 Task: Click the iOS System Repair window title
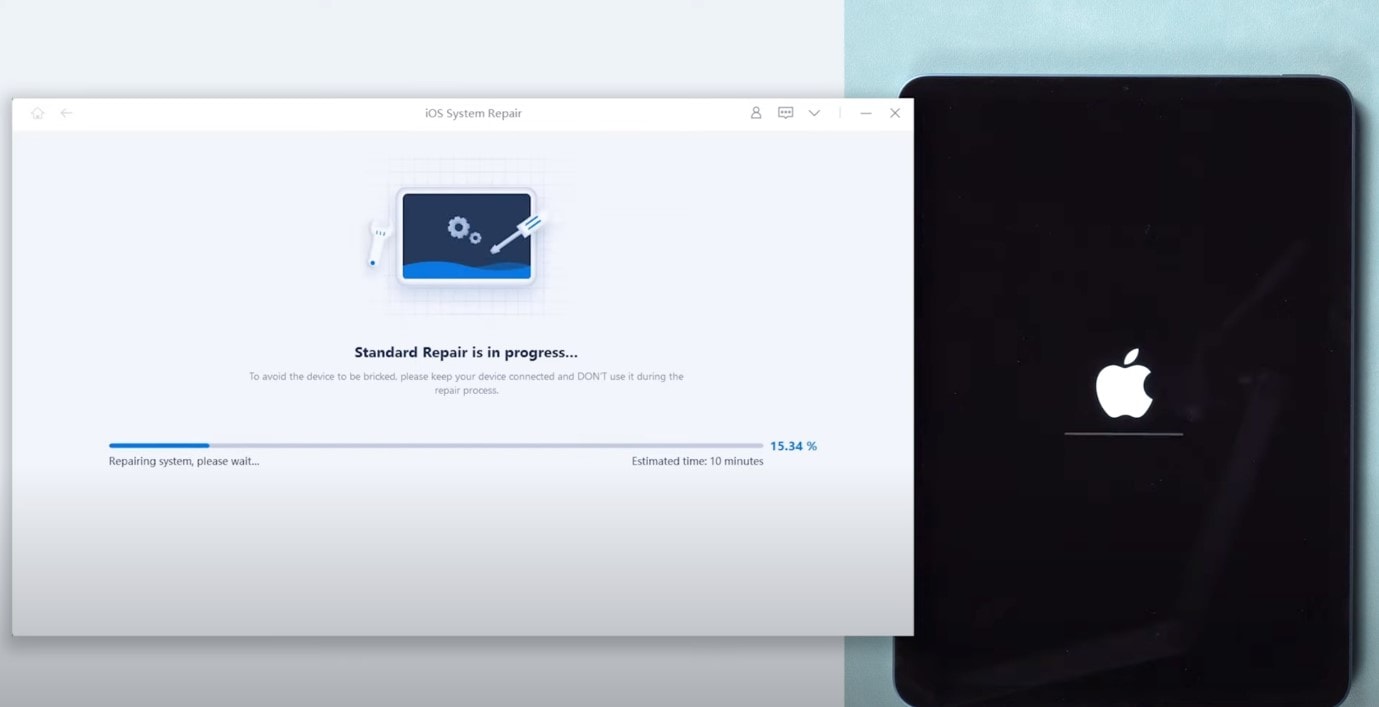pos(473,113)
